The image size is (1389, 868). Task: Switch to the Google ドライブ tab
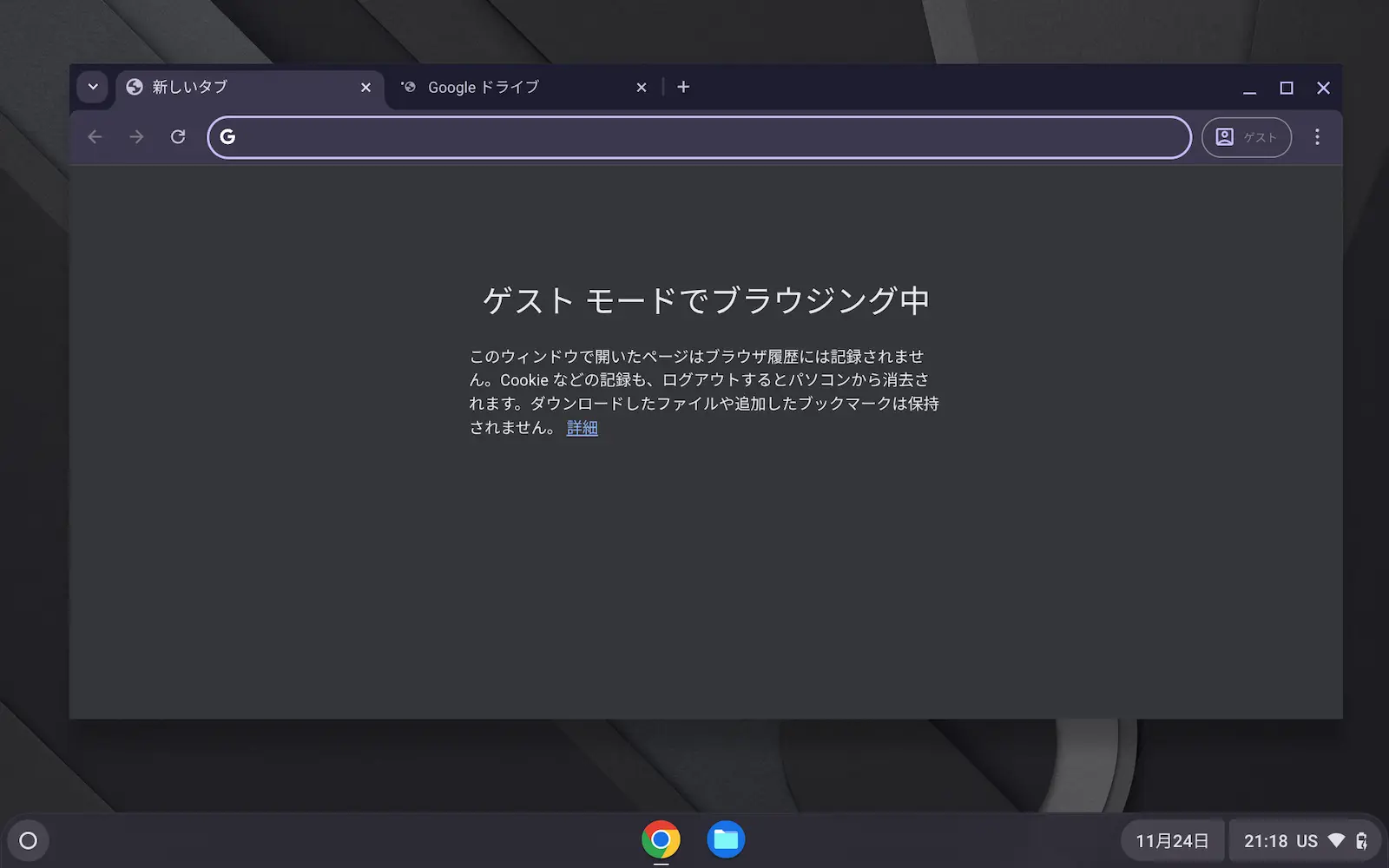(x=483, y=87)
